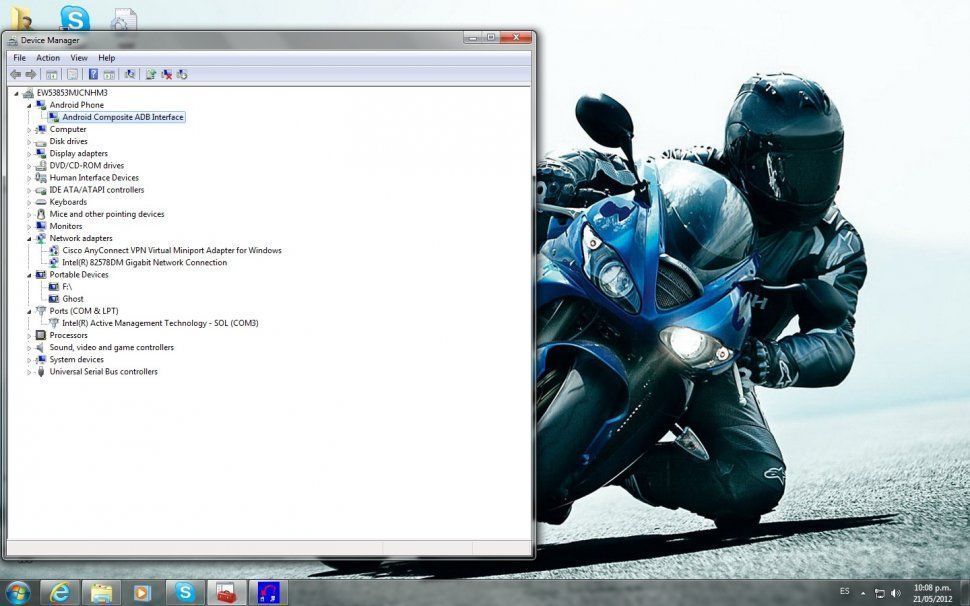Click Update Driver Software toolbar icon
Screen dimensions: 970x606
[x=150, y=74]
